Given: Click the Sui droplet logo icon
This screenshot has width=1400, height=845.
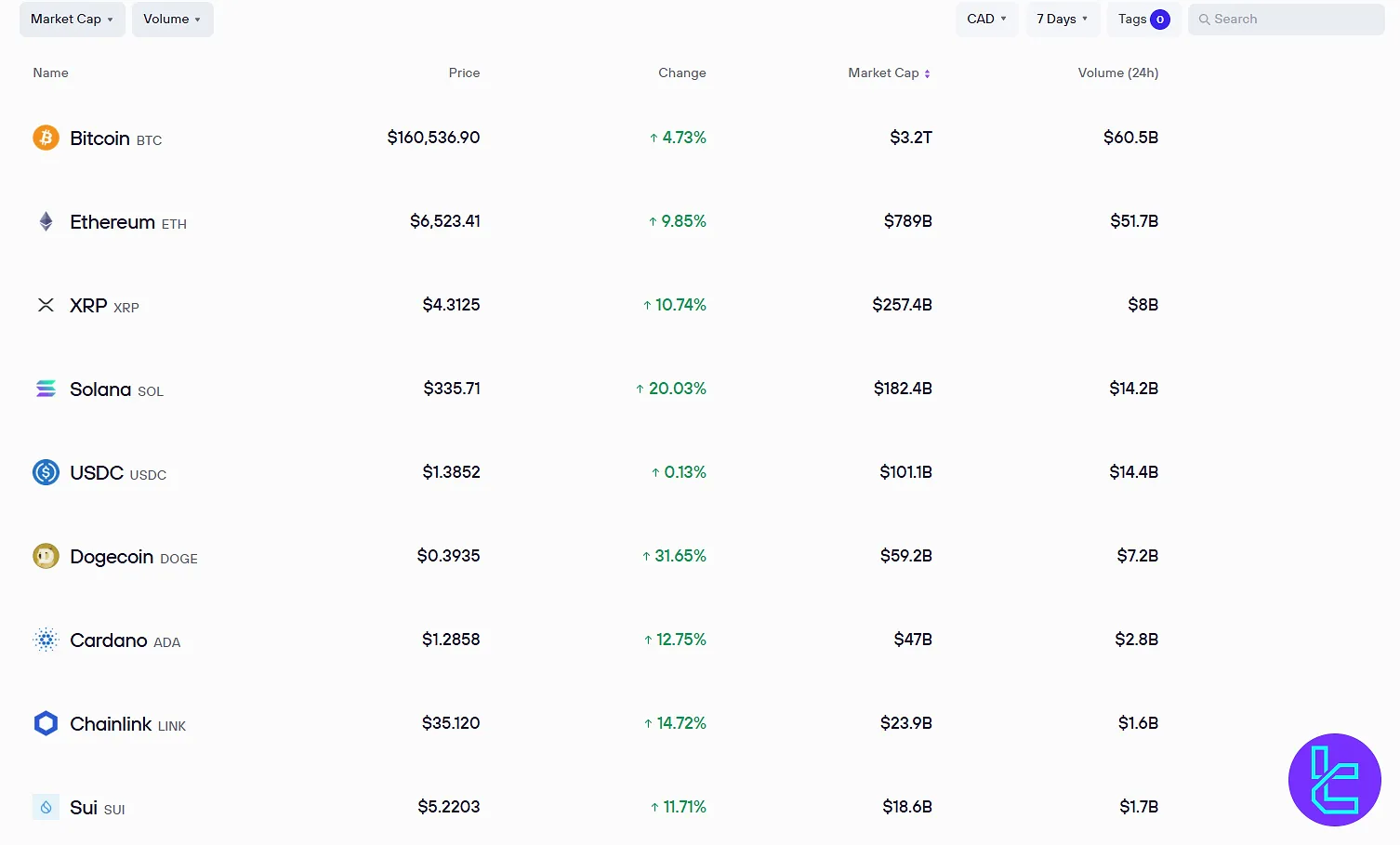Looking at the screenshot, I should [x=46, y=807].
